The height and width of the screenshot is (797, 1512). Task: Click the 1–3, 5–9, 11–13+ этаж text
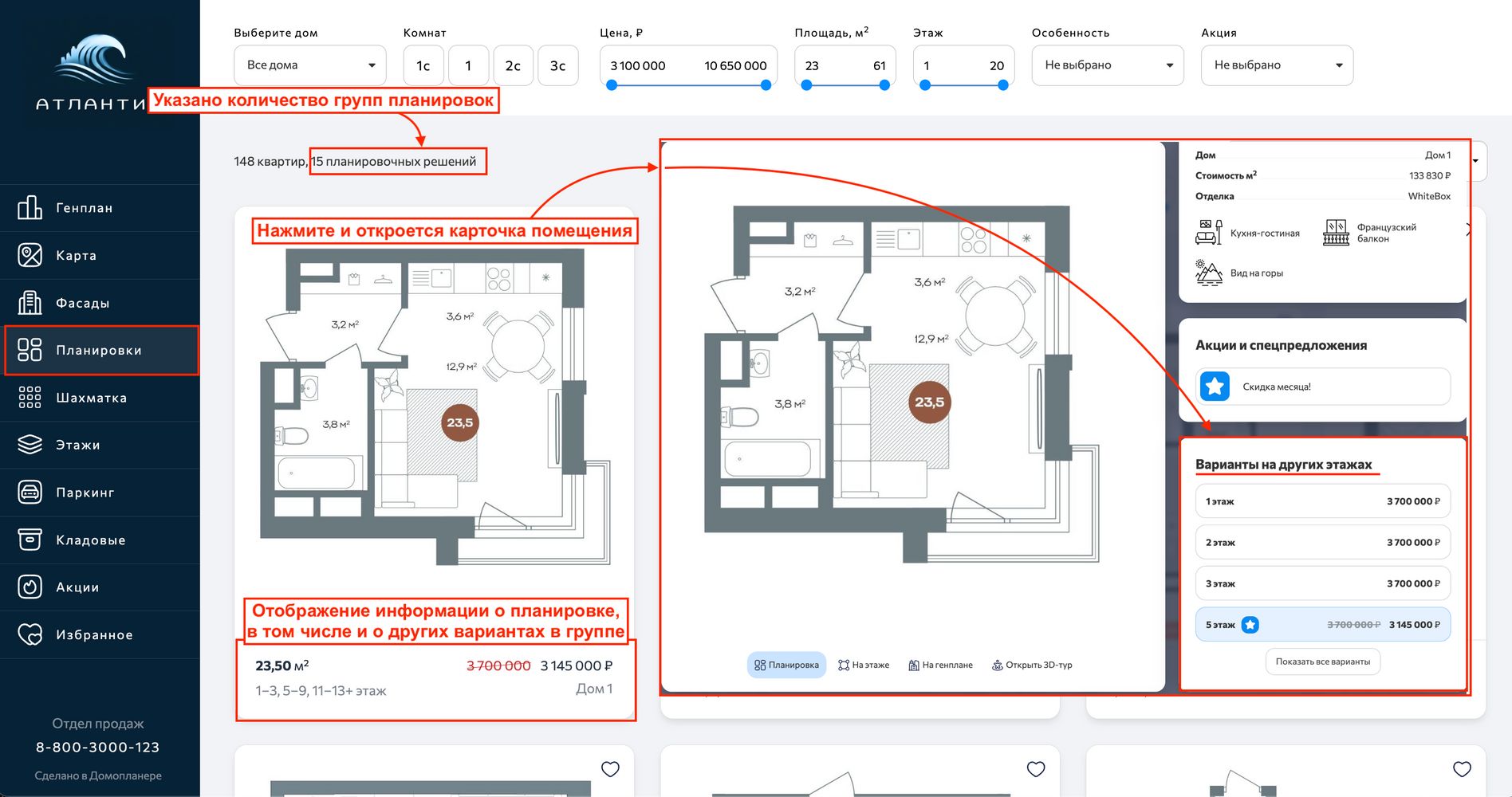click(321, 691)
